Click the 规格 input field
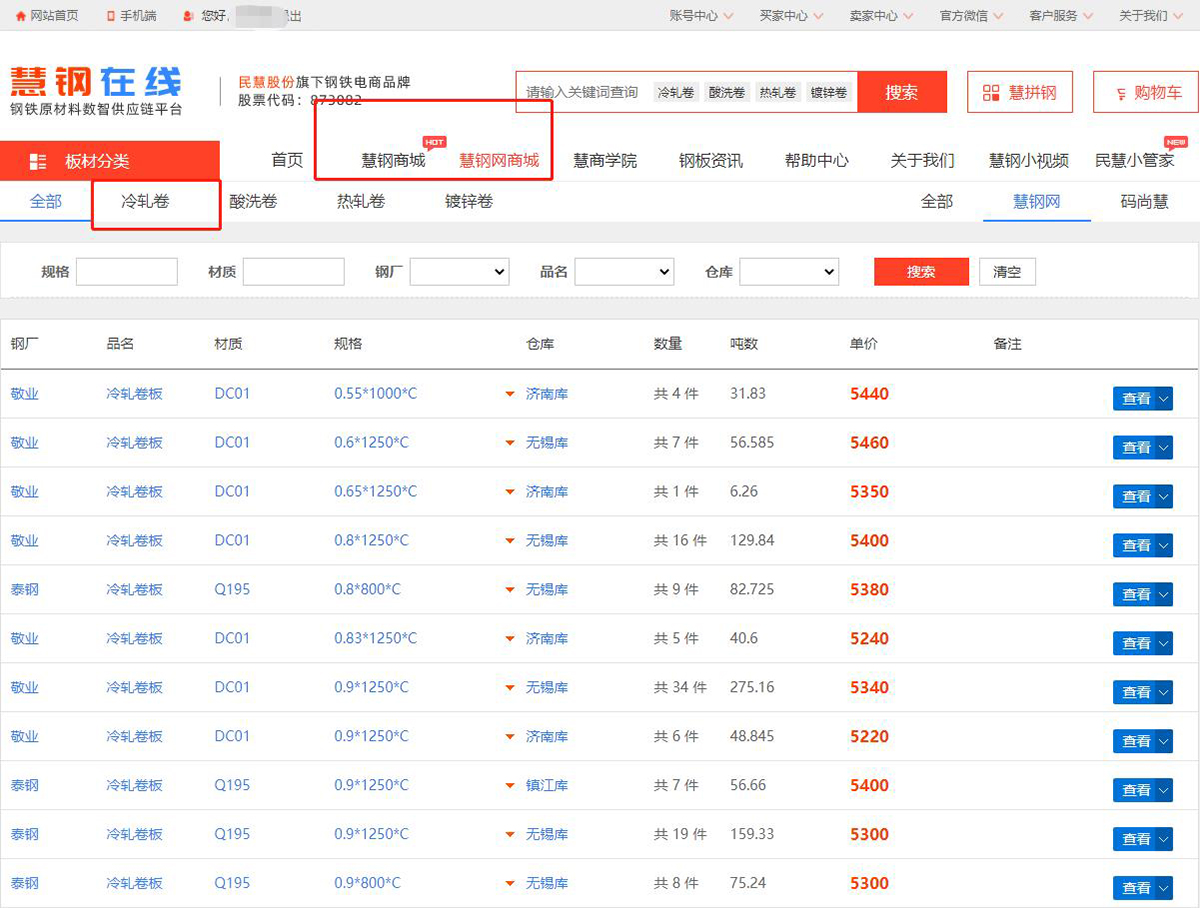Image resolution: width=1200 pixels, height=908 pixels. point(127,272)
